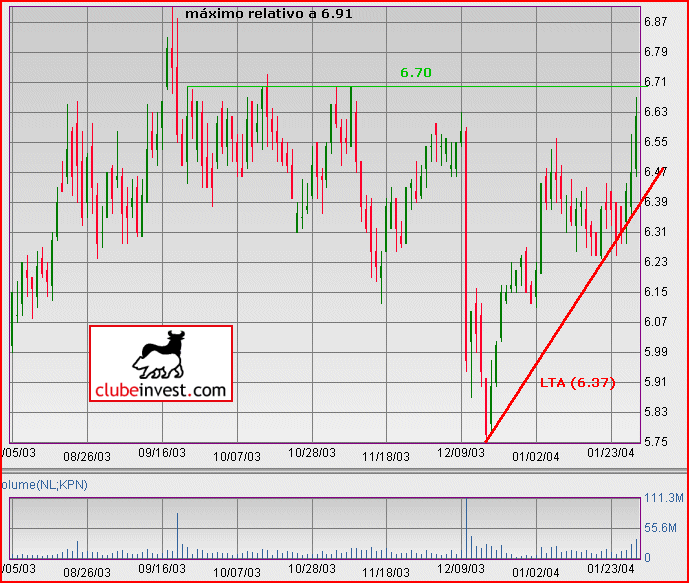689x583 pixels.
Task: Click the clubeinvest.com text in logo
Action: [x=161, y=390]
